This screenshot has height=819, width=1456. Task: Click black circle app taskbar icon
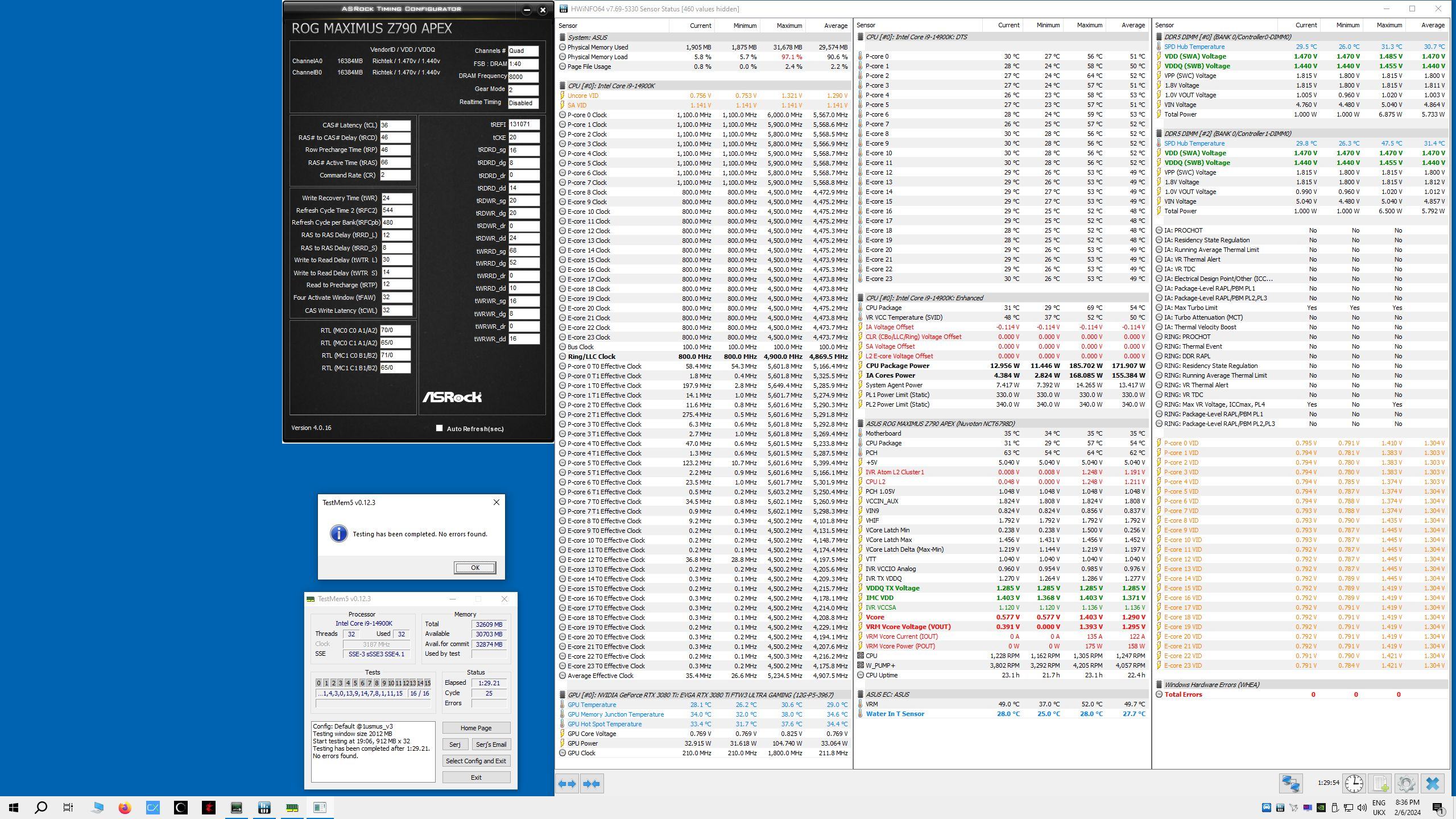pyautogui.click(x=181, y=807)
